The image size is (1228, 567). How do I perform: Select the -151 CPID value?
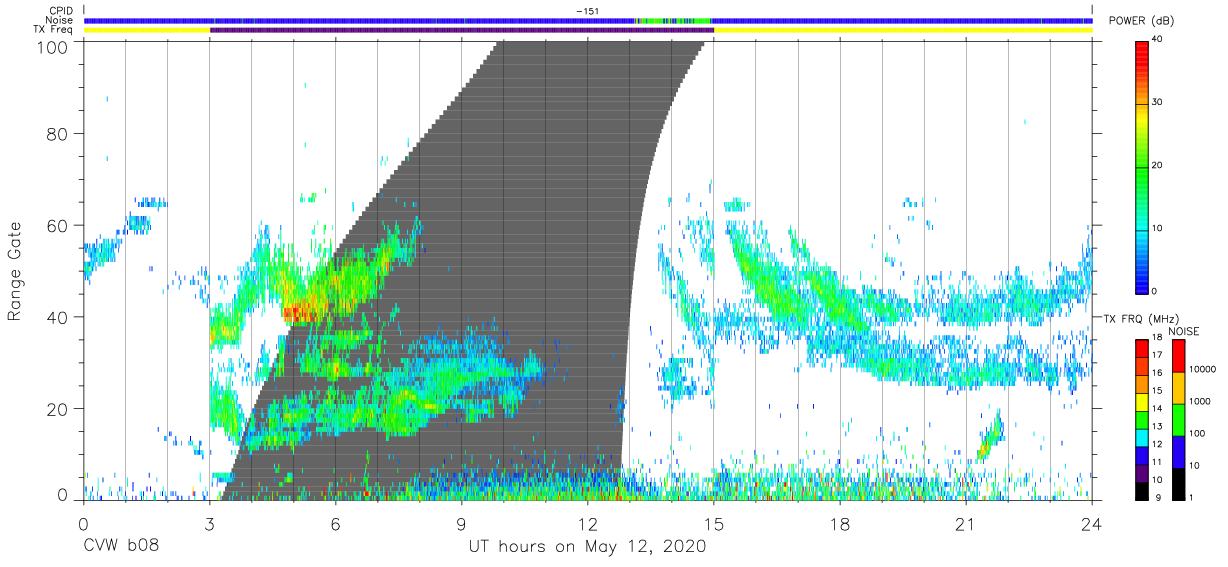587,10
